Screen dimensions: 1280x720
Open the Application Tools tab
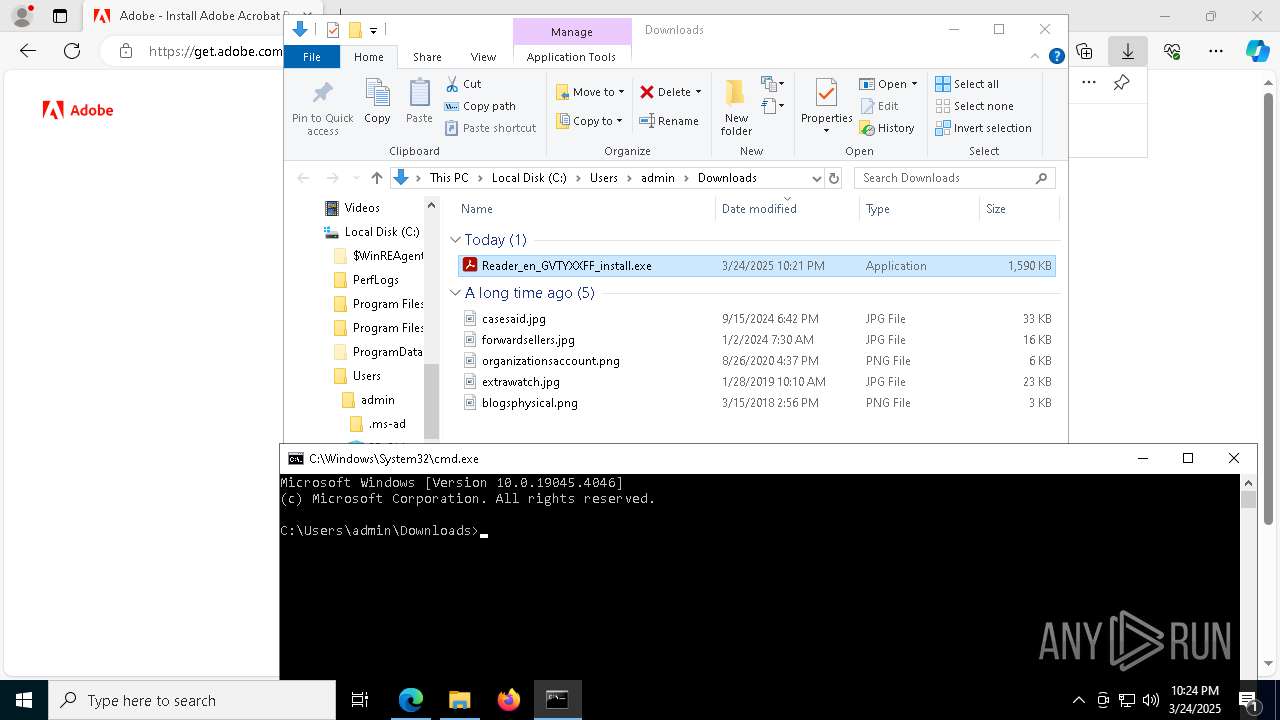(571, 57)
